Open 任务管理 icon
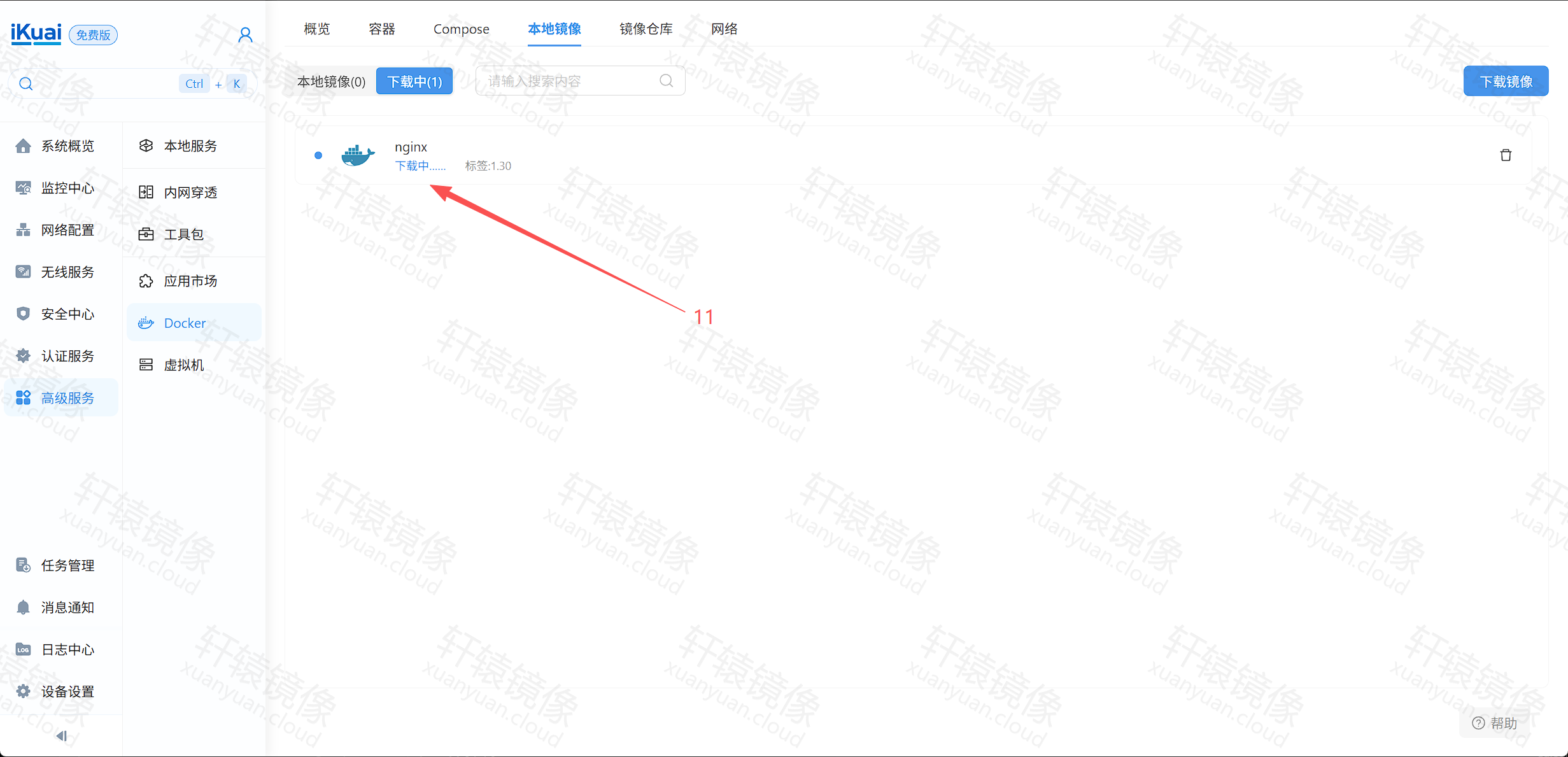 (x=23, y=565)
